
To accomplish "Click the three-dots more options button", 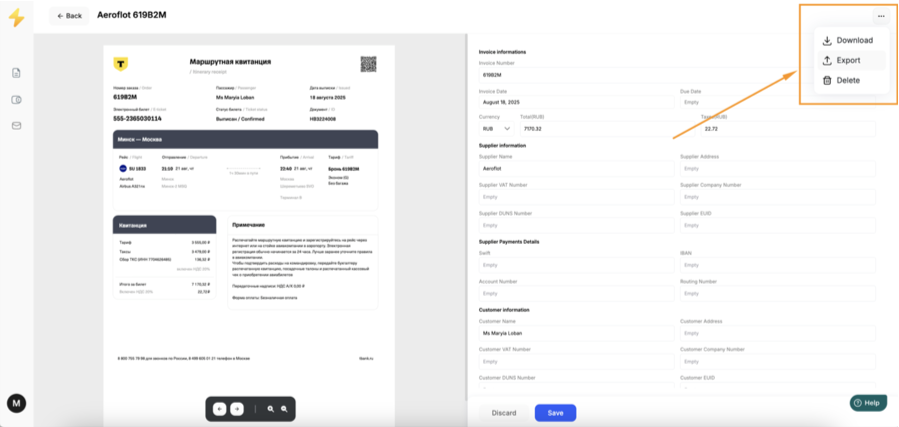I will [x=881, y=17].
